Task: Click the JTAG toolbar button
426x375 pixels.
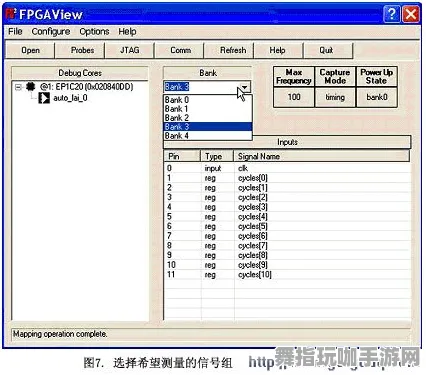Action: coord(129,50)
